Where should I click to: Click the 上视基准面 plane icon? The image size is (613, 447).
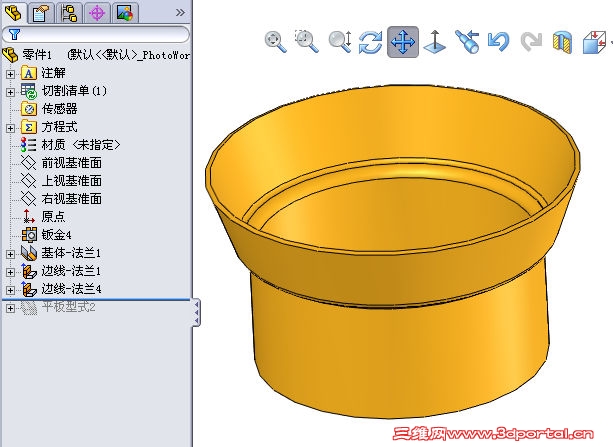pyautogui.click(x=29, y=181)
